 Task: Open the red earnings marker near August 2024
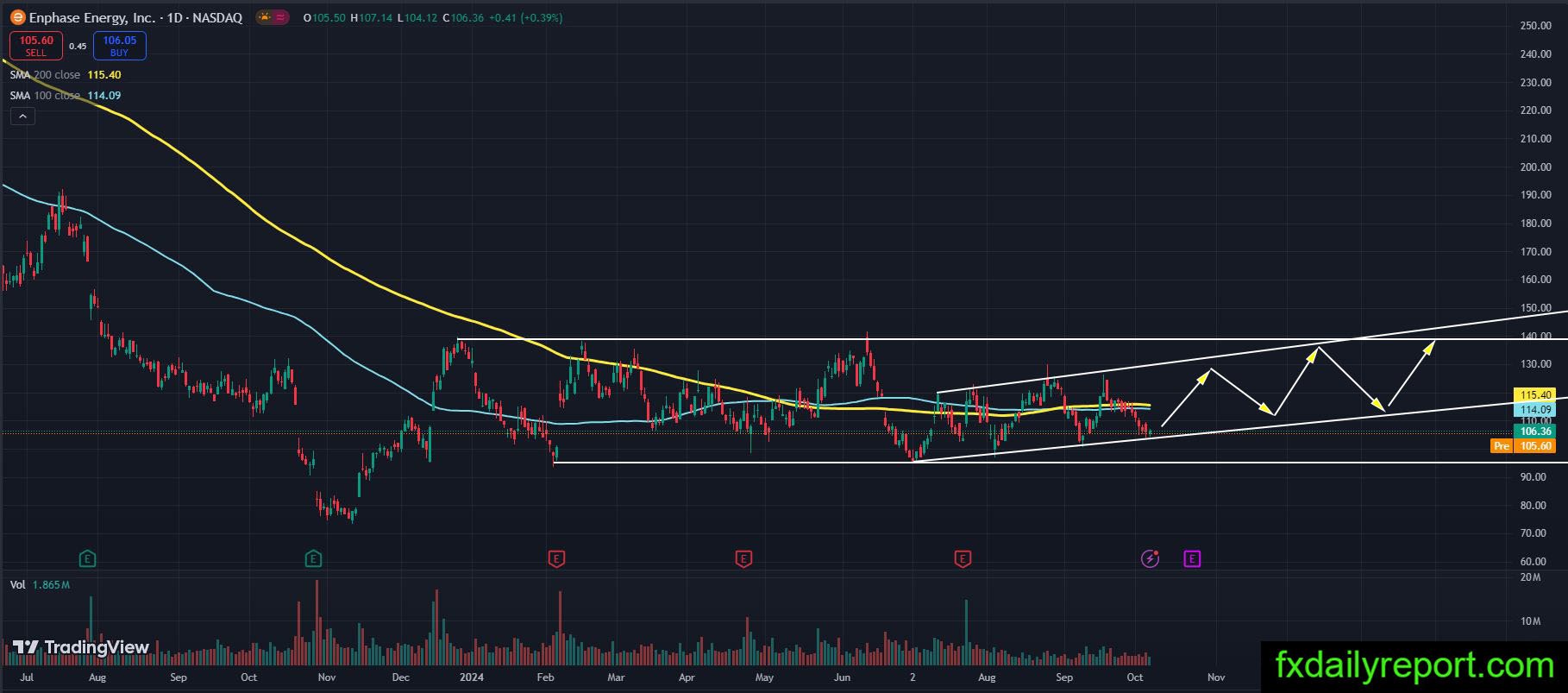[x=963, y=559]
